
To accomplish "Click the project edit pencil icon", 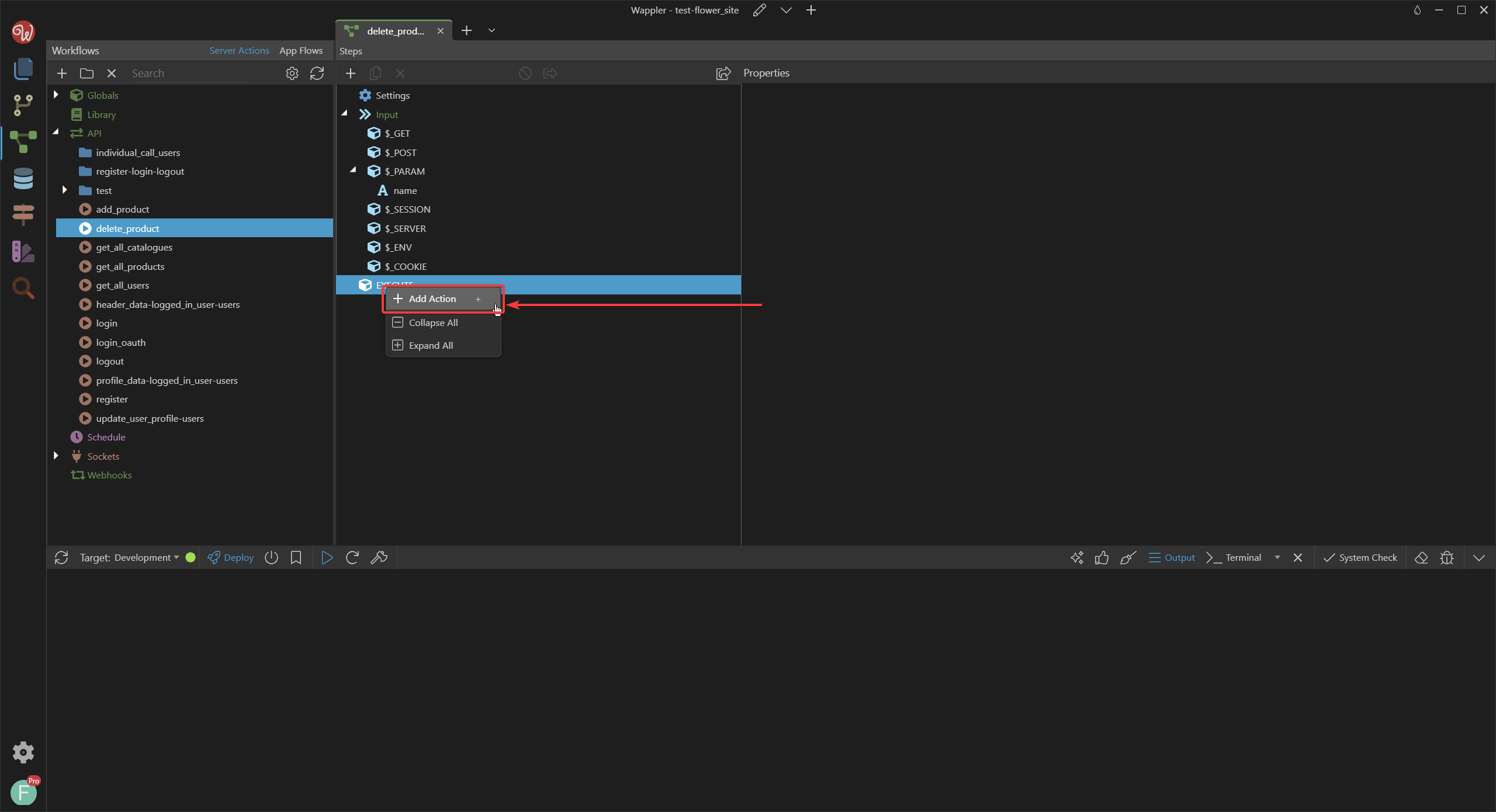I will [760, 11].
